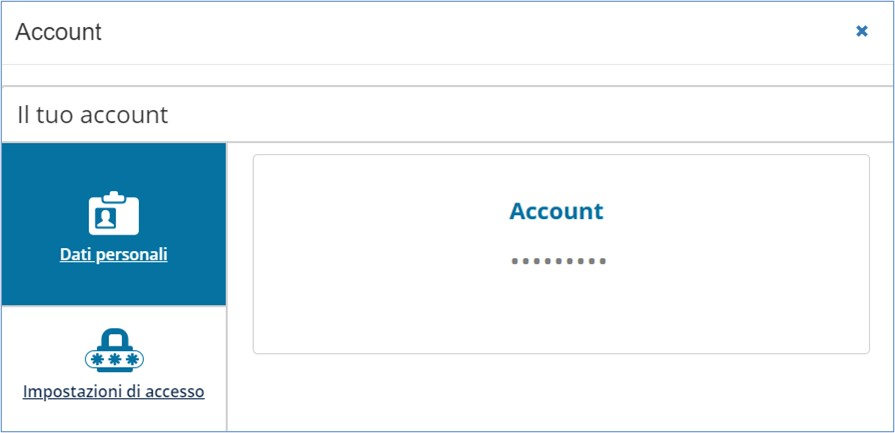Viewport: 895px width, 433px height.
Task: Dismiss the dialog using the blue cross icon
Action: [861, 31]
